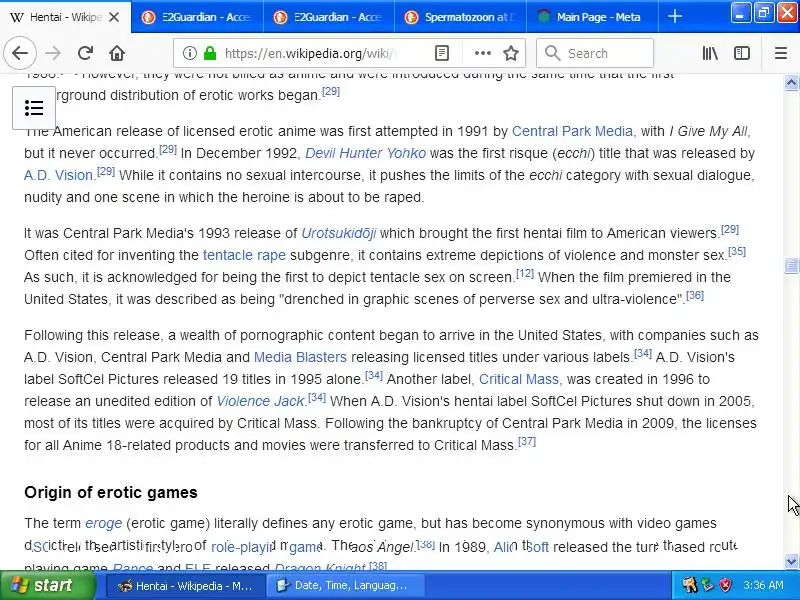This screenshot has width=800, height=600.
Task: Open the Violence Jack link
Action: pyautogui.click(x=261, y=401)
